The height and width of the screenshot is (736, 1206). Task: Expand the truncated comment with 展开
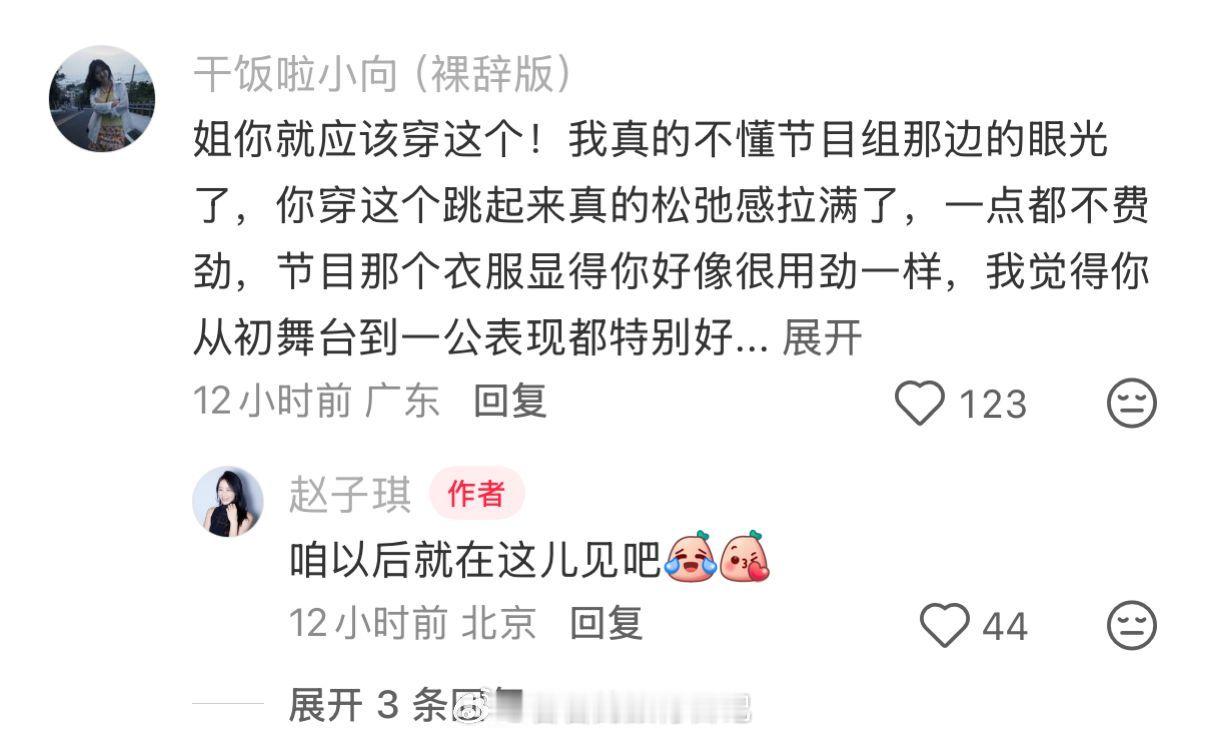pyautogui.click(x=822, y=339)
